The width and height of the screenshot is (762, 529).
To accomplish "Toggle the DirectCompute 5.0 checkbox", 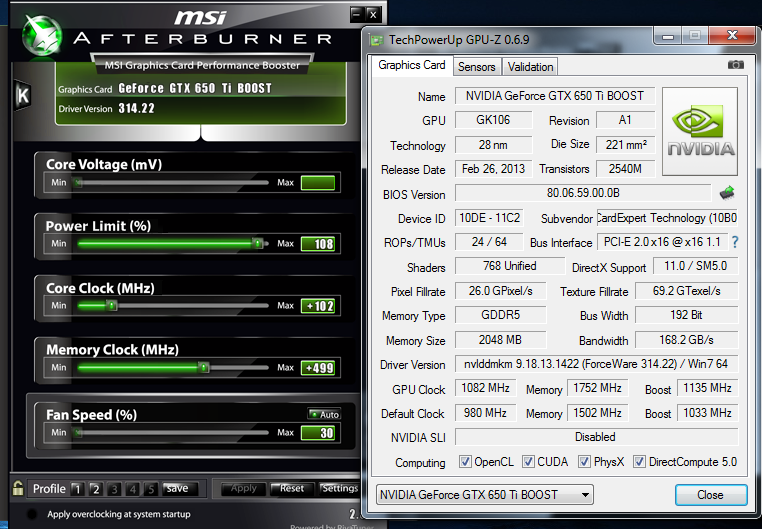I will [639, 461].
